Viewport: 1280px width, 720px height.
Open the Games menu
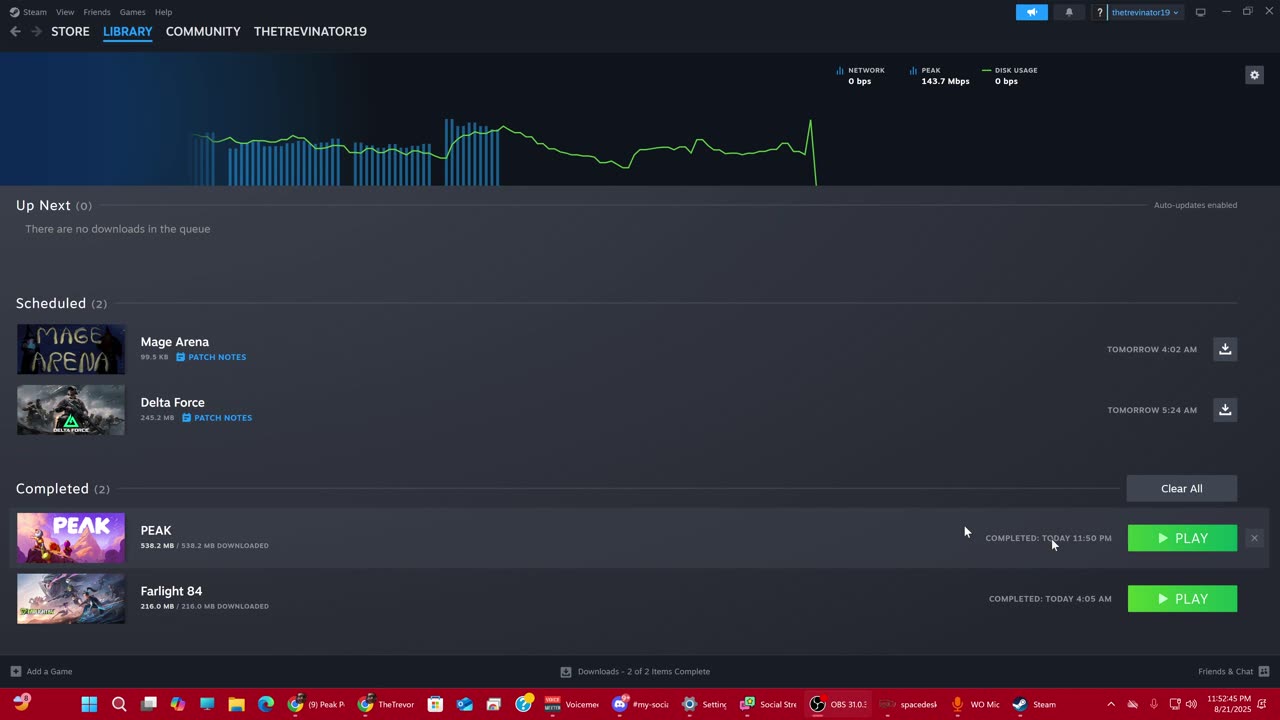132,12
